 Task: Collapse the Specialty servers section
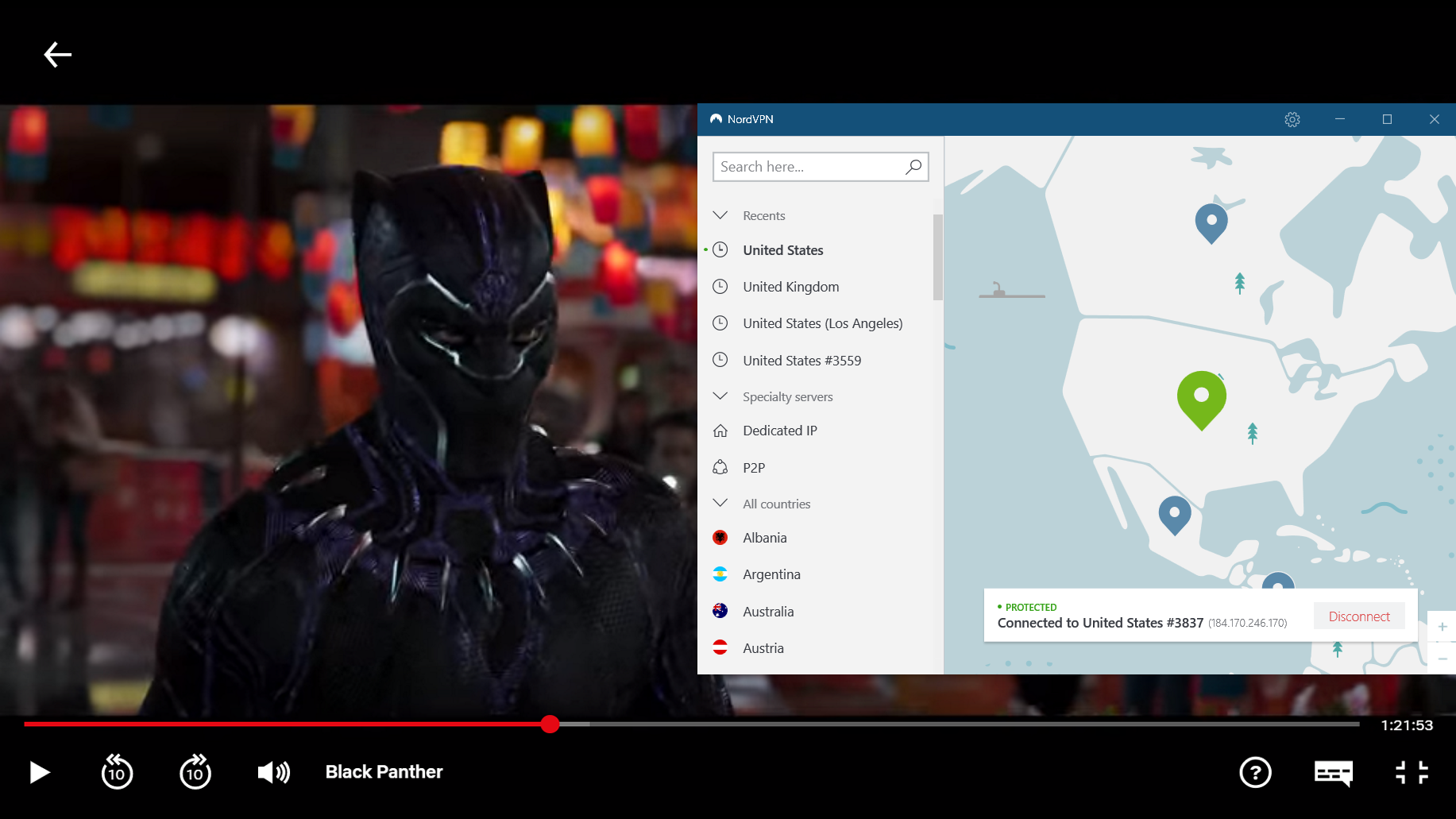[x=720, y=396]
